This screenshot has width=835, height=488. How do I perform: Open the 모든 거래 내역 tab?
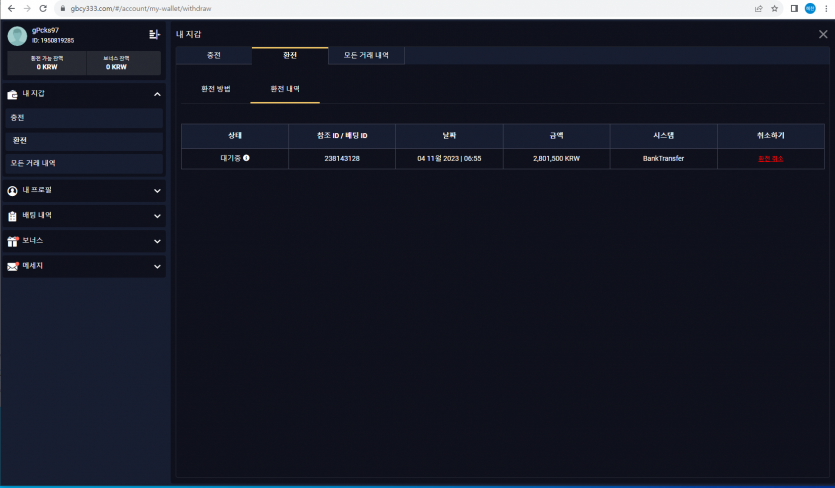click(366, 55)
